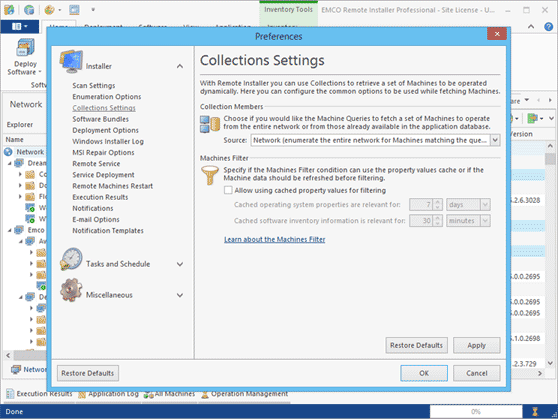Click the palette quick access toolbar icon
The image size is (558, 419).
49,10
